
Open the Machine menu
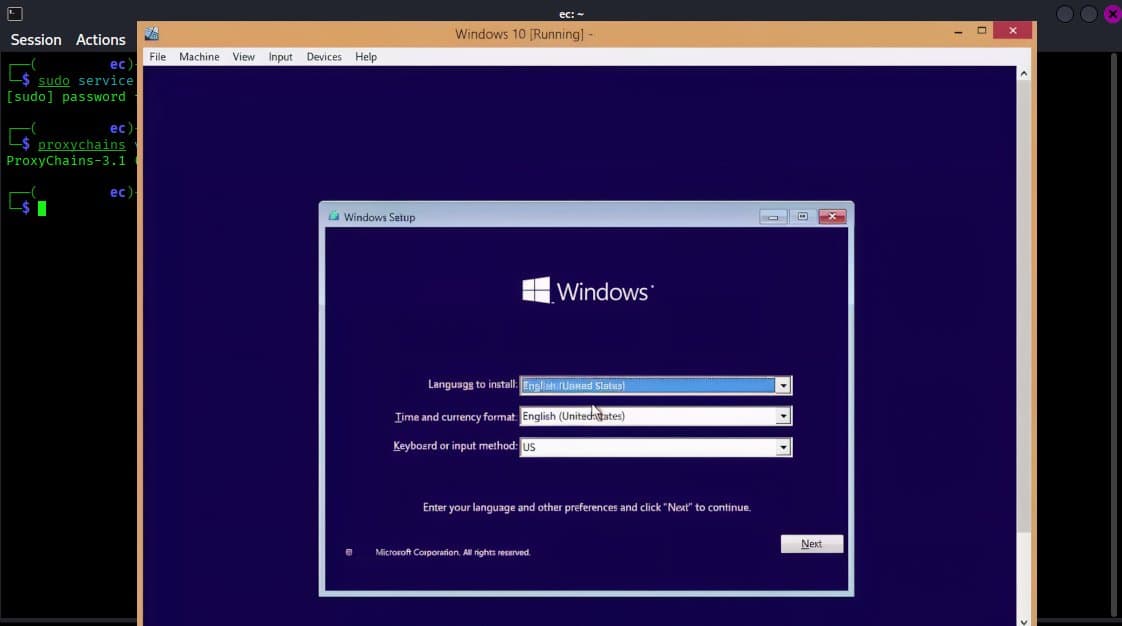pos(199,57)
